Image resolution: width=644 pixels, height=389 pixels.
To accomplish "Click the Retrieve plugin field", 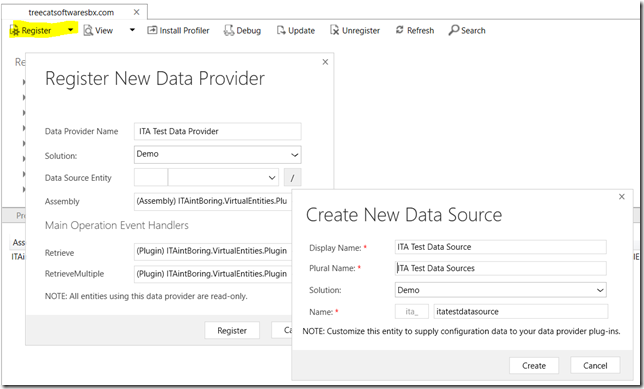I will [x=213, y=251].
